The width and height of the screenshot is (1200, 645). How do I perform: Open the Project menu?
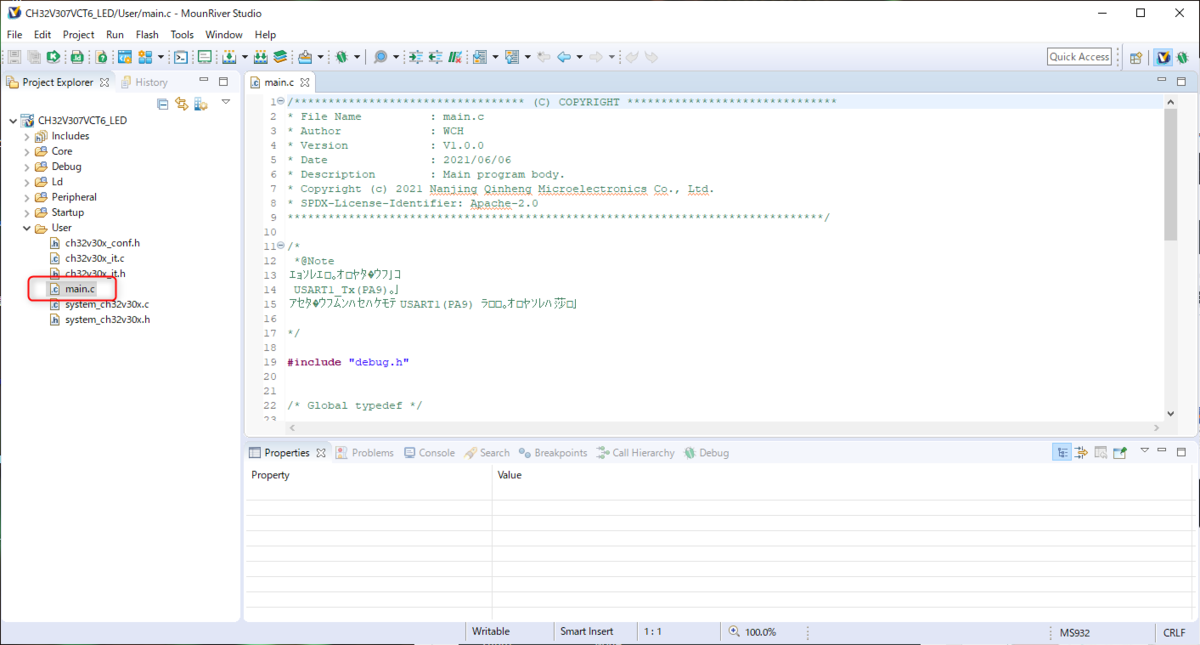(79, 34)
